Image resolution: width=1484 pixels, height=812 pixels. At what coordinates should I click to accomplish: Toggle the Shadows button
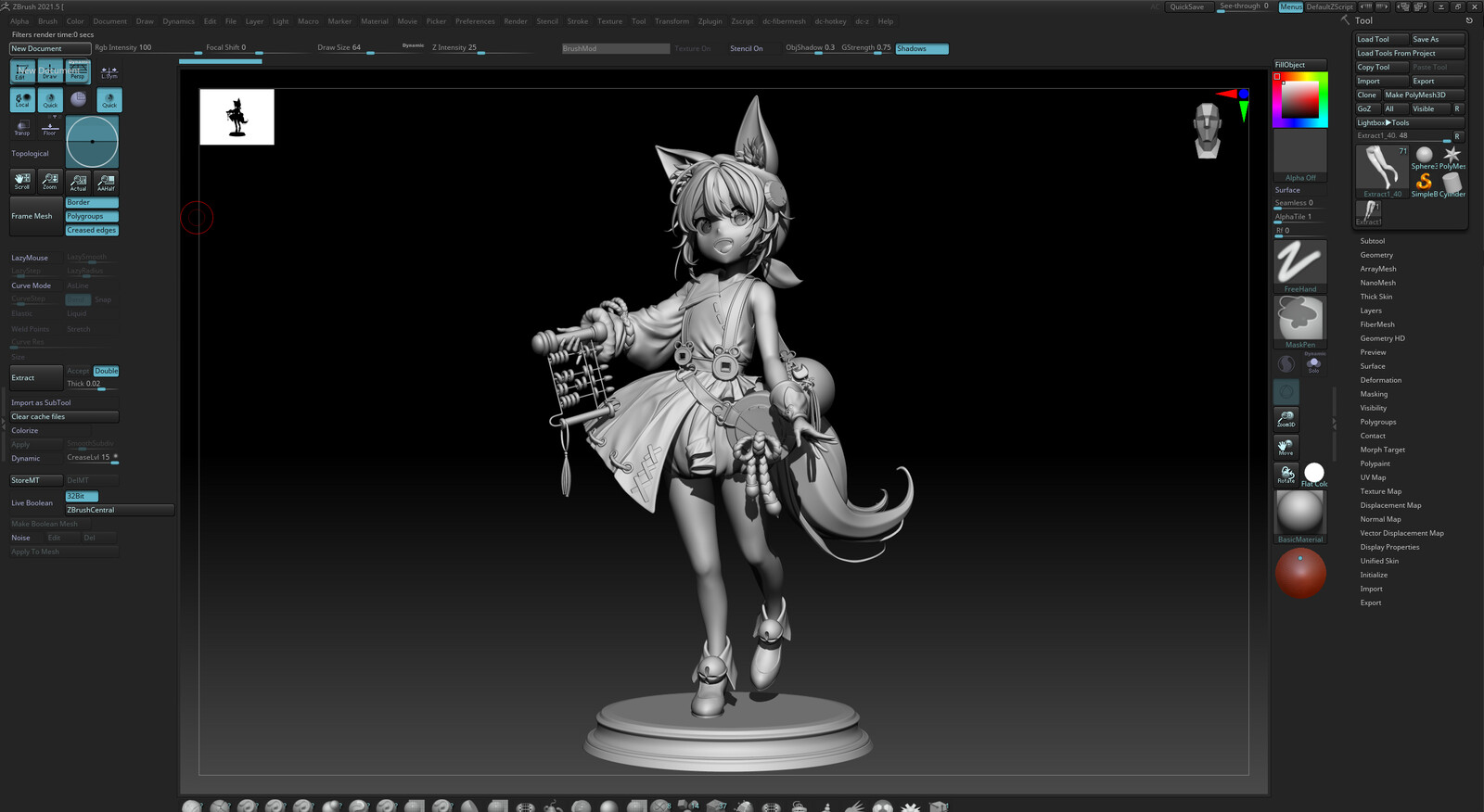921,48
